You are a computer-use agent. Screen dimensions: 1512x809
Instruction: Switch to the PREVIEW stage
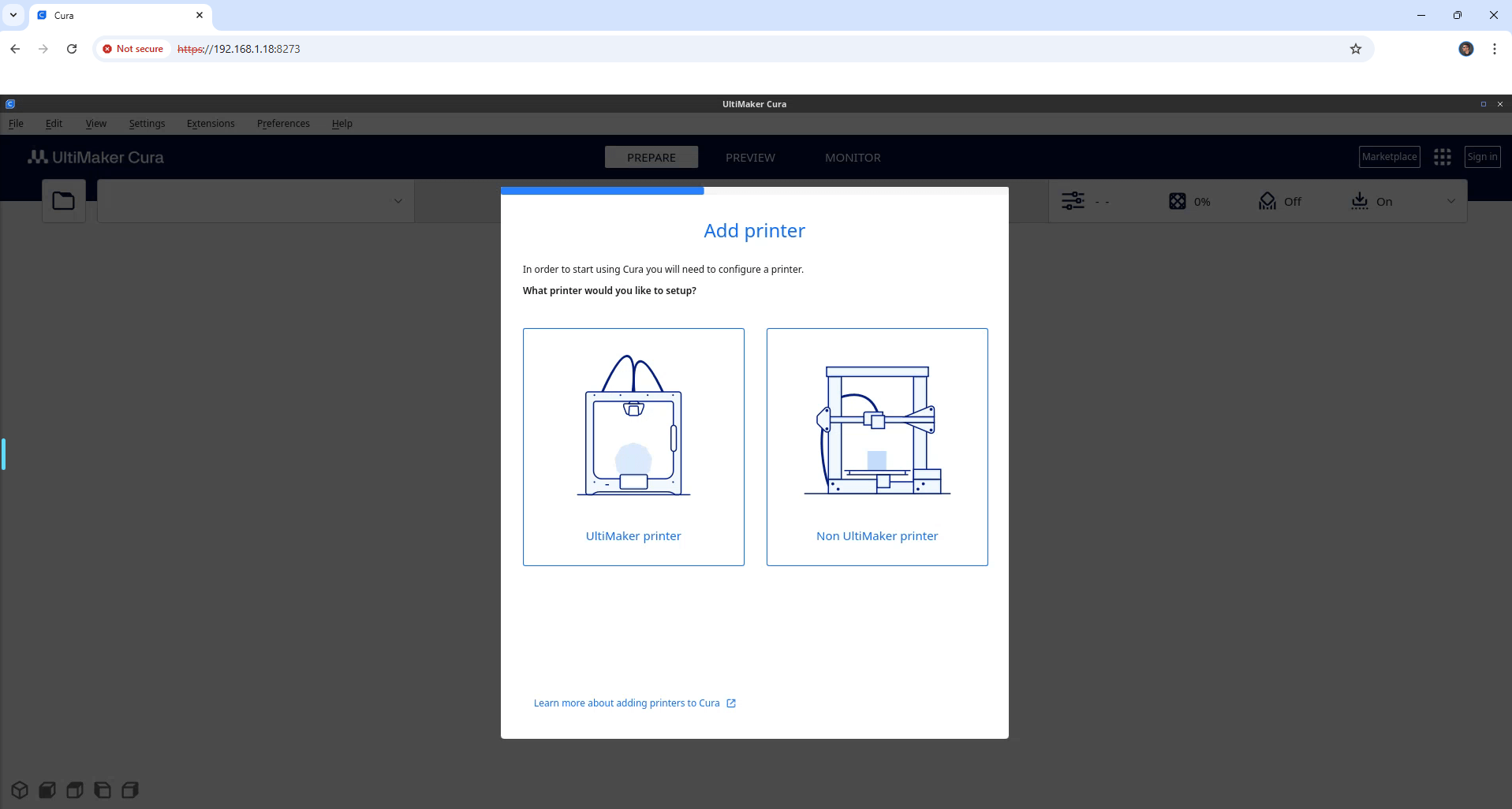[x=750, y=158]
